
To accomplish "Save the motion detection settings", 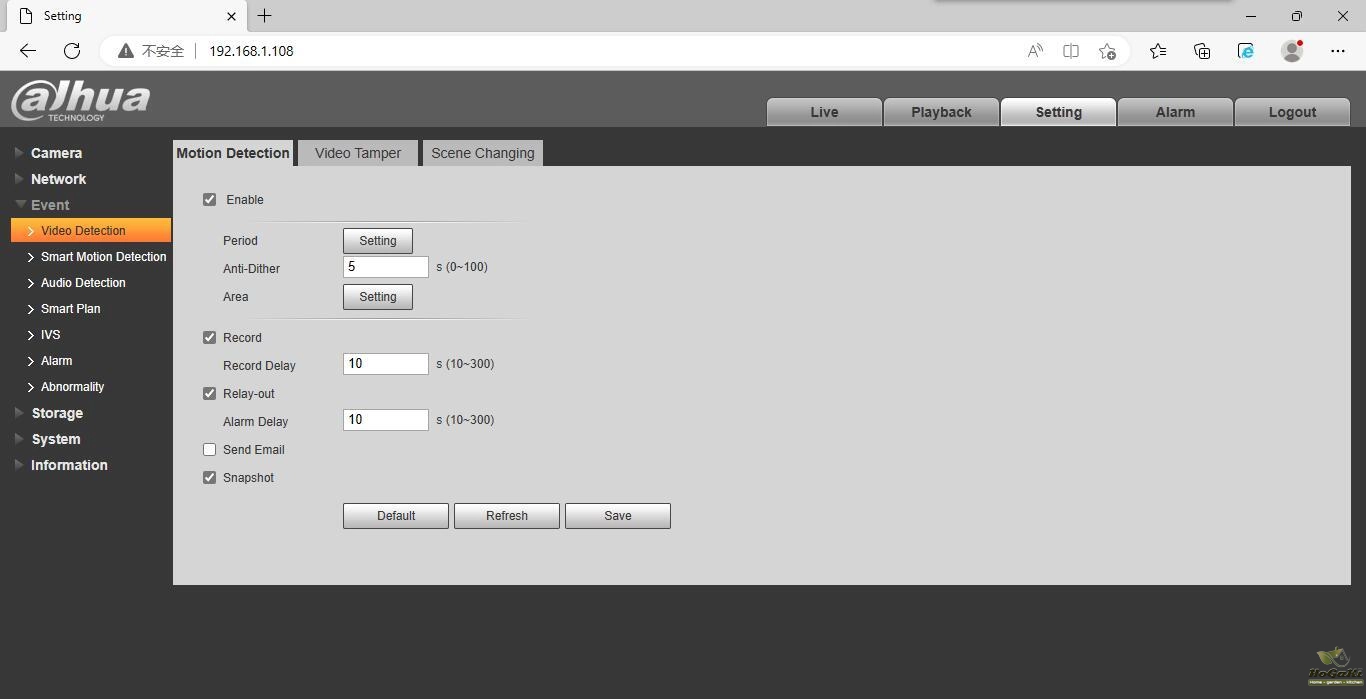I will coord(617,516).
